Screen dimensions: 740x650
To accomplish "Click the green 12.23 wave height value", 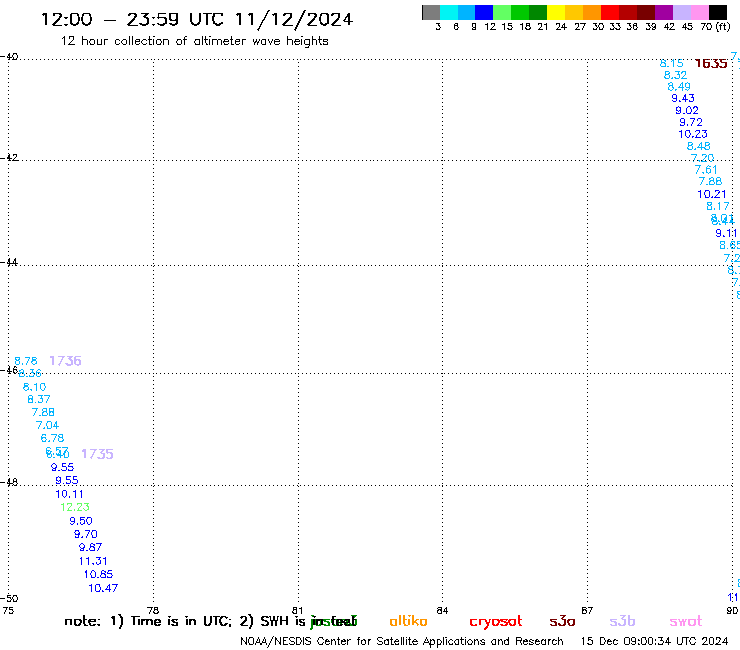I will (x=75, y=507).
